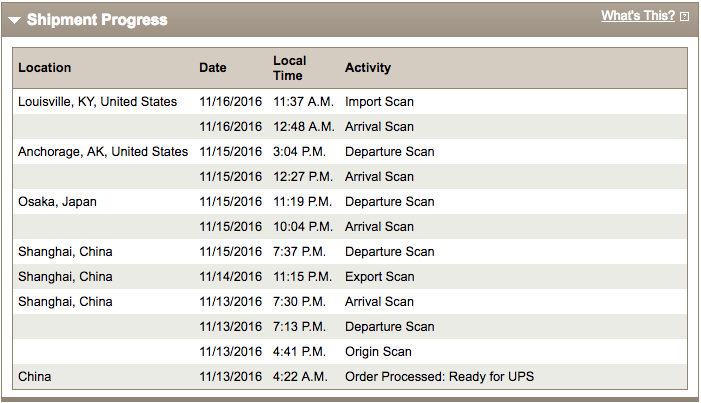Screen dimensions: 701x403
Task: Click the Origin Scan activity
Action: [378, 352]
